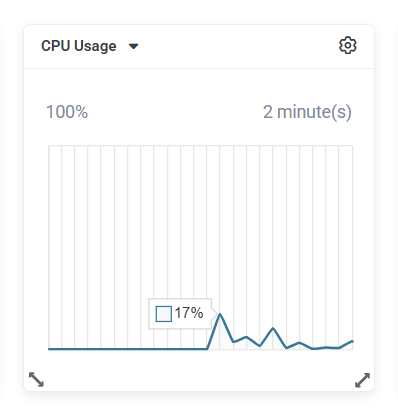
Task: Click the bottom-right diagonal expand arrow icon
Action: pyautogui.click(x=362, y=380)
